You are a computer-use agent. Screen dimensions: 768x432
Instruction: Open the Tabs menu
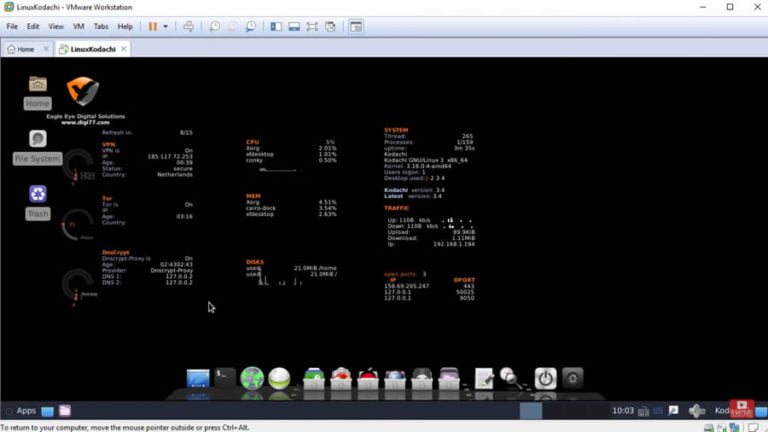(x=101, y=26)
